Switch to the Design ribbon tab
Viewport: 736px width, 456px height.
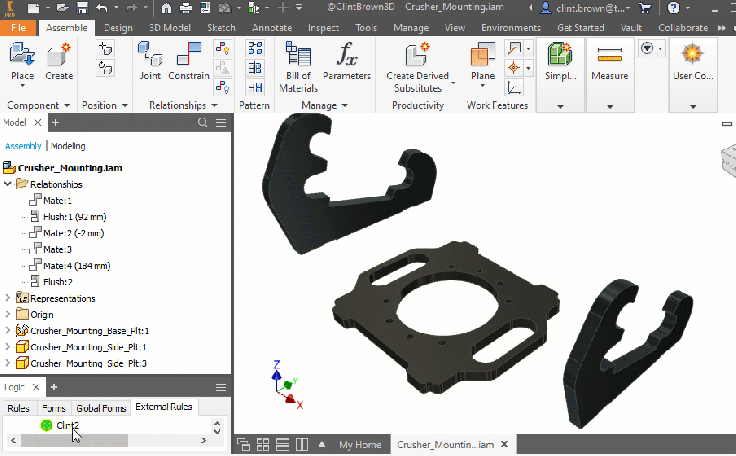(118, 28)
